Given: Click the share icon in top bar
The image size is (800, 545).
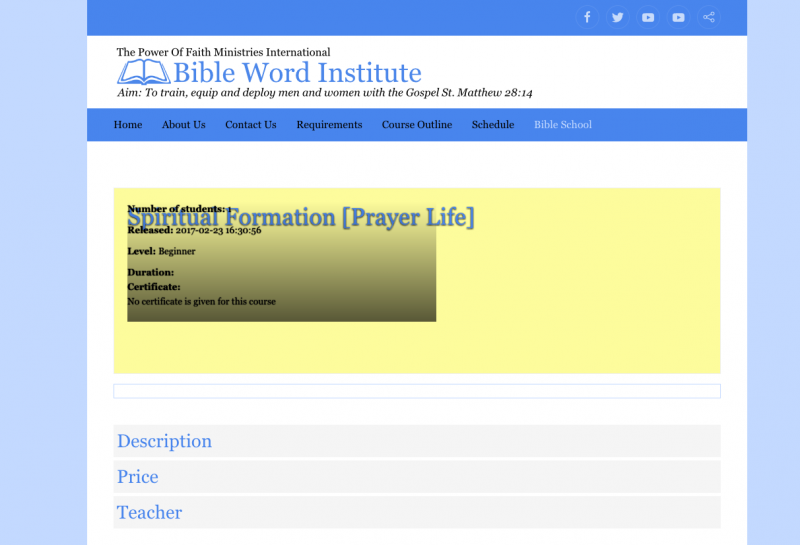Looking at the screenshot, I should coord(709,17).
